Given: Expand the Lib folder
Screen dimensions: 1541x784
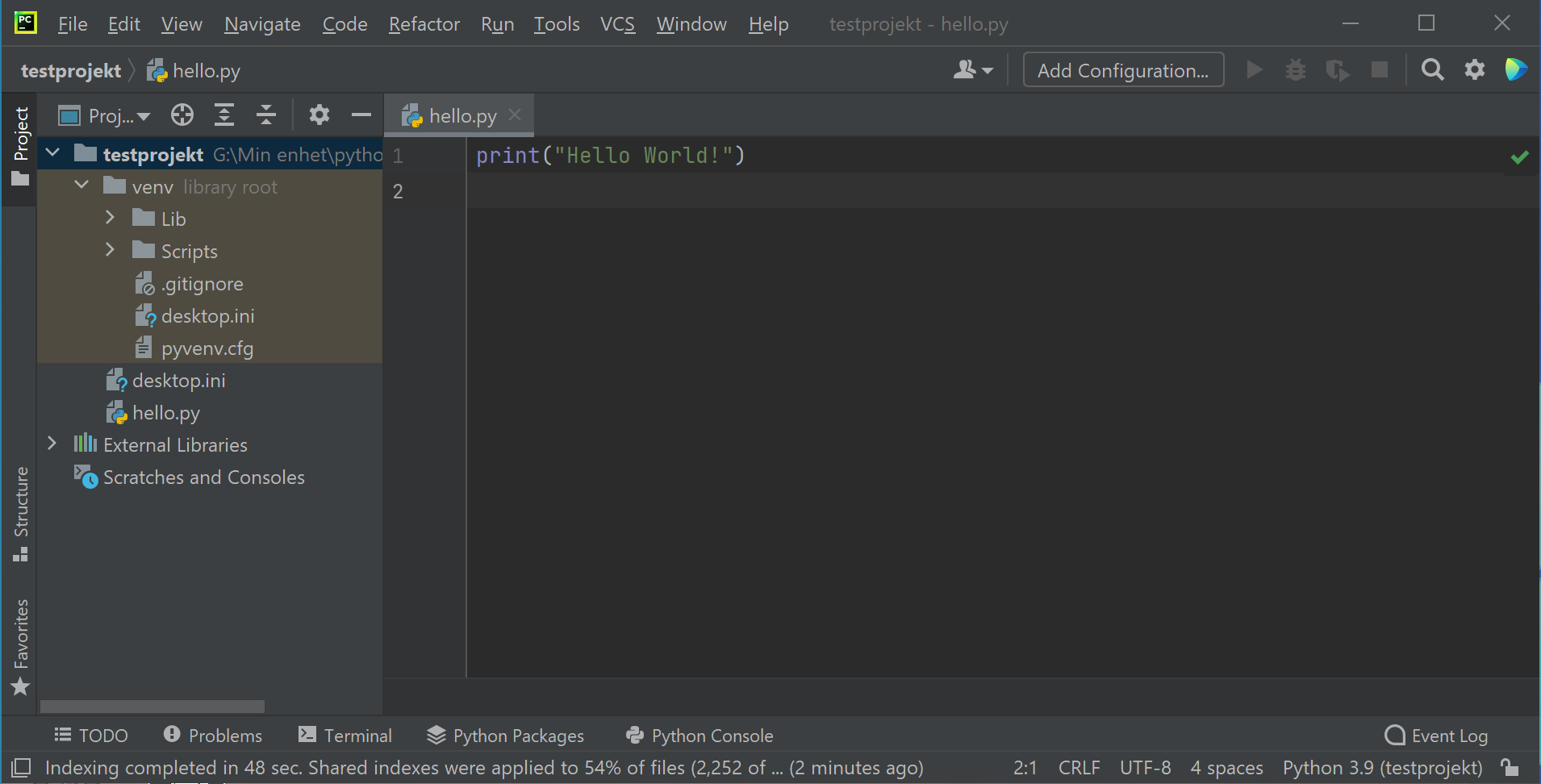Looking at the screenshot, I should click(111, 219).
